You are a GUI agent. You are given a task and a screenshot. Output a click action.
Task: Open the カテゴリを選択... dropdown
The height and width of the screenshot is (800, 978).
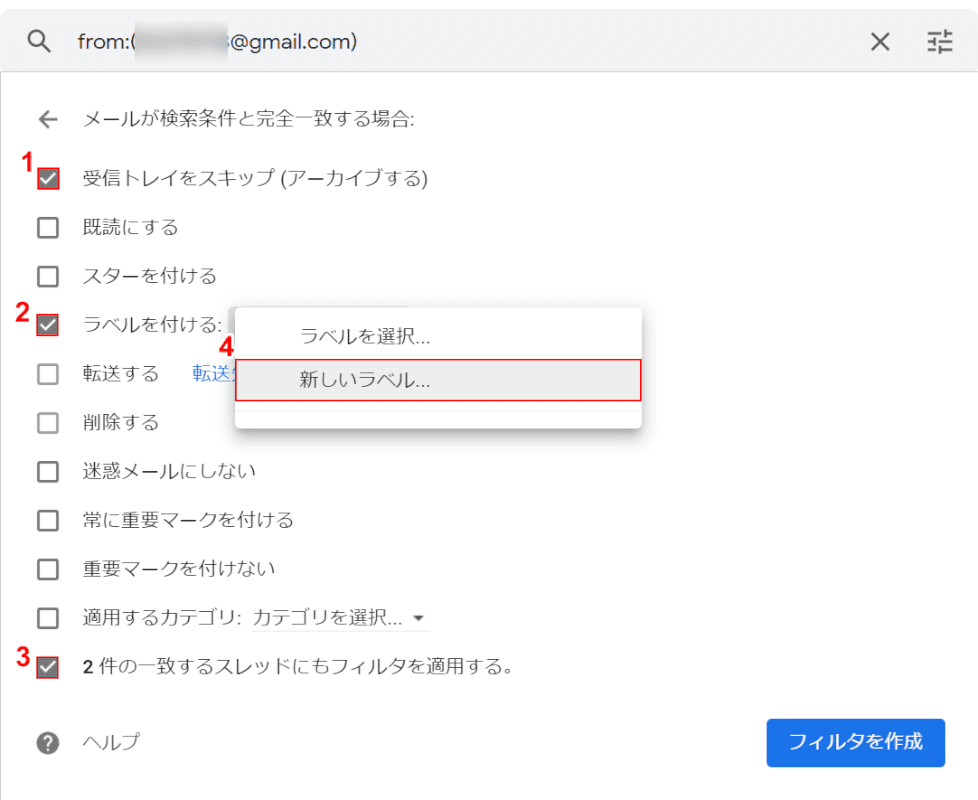coord(341,618)
